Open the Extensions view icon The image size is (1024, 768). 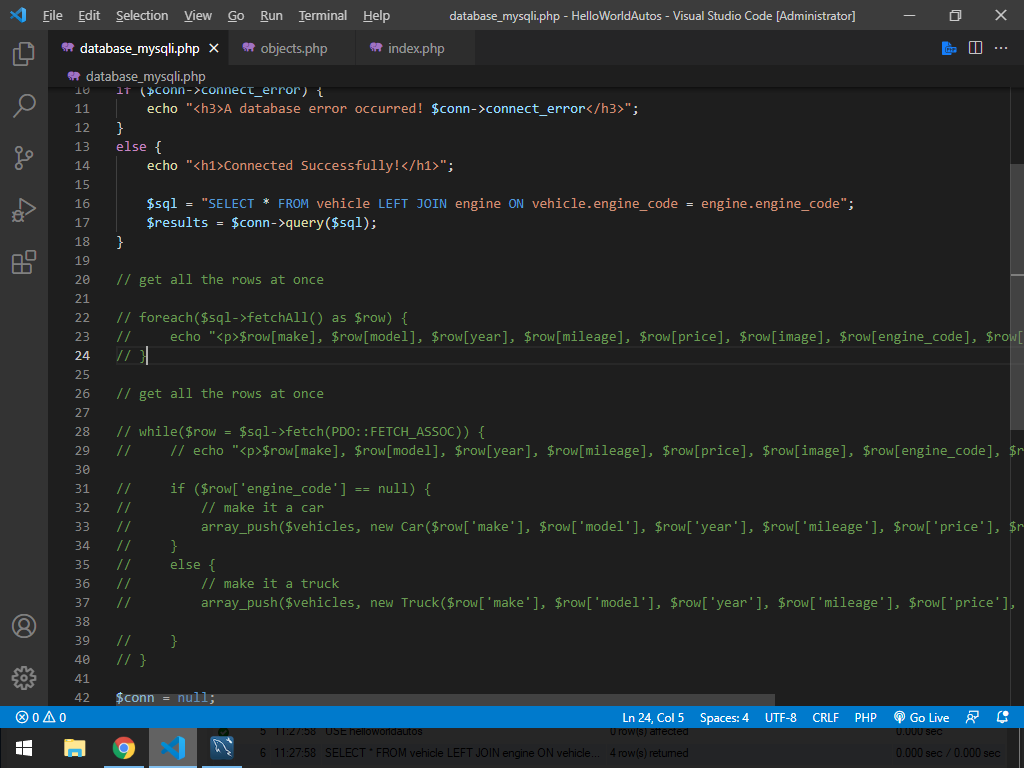[24, 262]
